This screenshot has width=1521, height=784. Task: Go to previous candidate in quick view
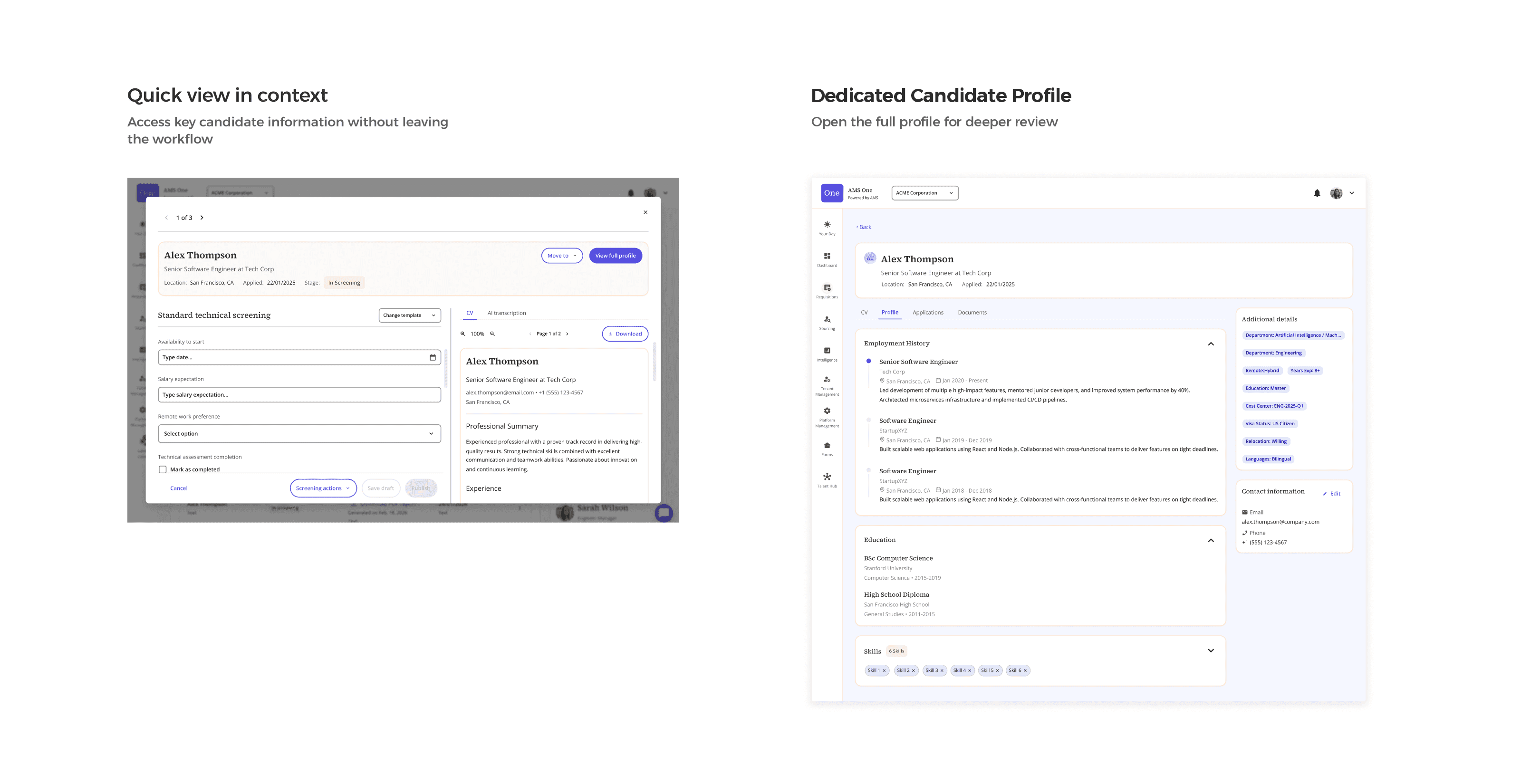pos(166,218)
